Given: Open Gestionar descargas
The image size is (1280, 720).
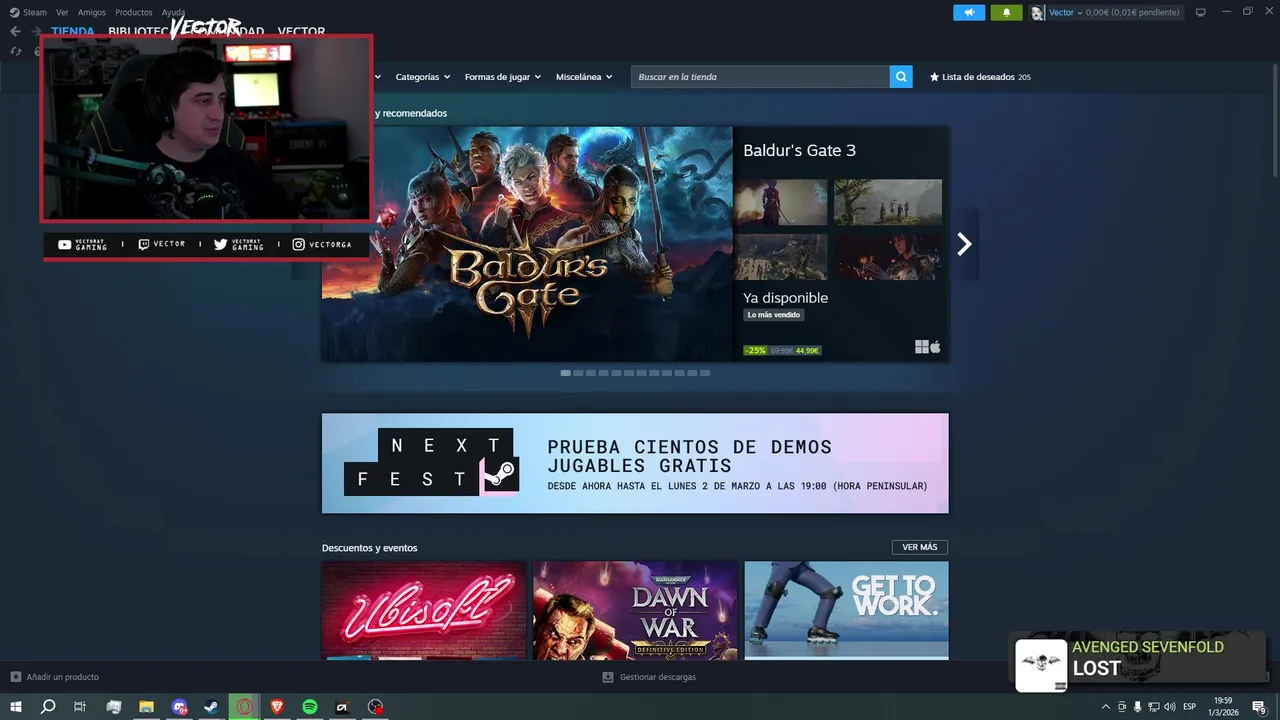Looking at the screenshot, I should (649, 677).
